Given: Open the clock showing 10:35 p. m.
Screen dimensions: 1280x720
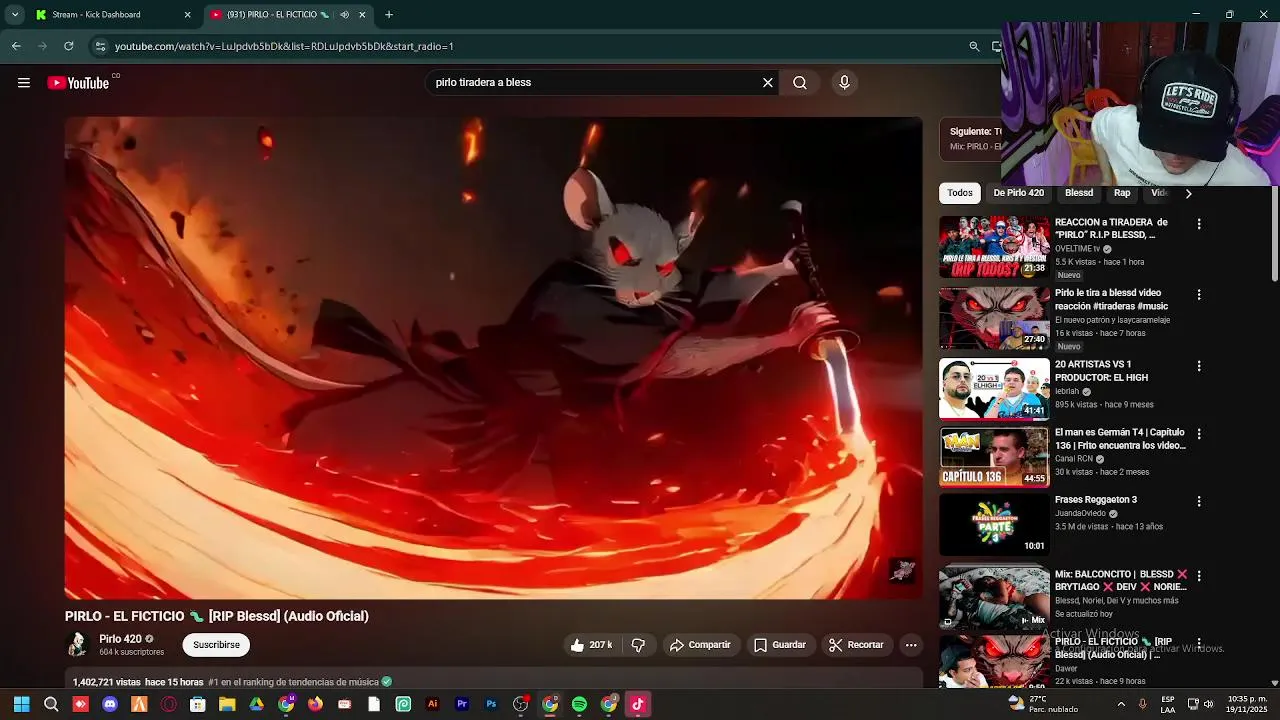Looking at the screenshot, I should click(x=1247, y=698).
